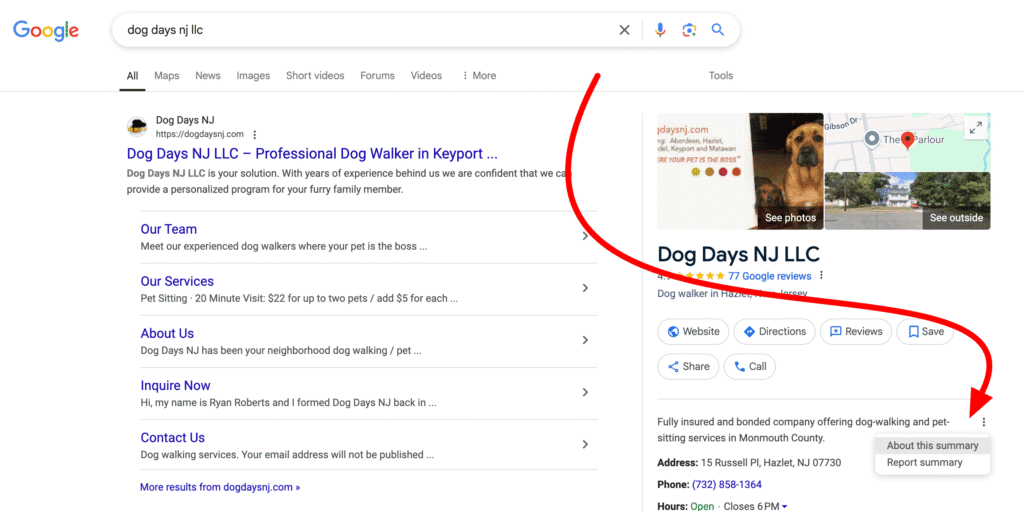The image size is (1024, 511).
Task: Open the See outside street view thumbnail
Action: 908,201
